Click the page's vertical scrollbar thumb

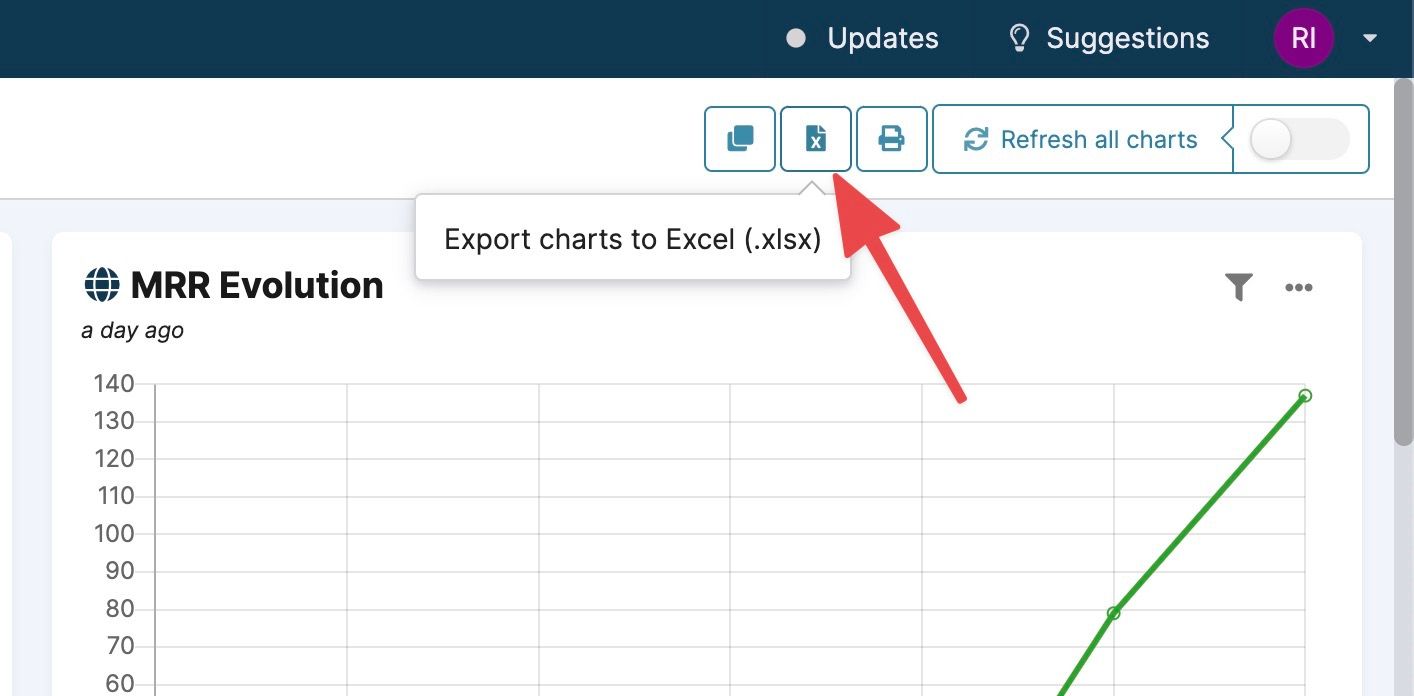(x=1403, y=260)
